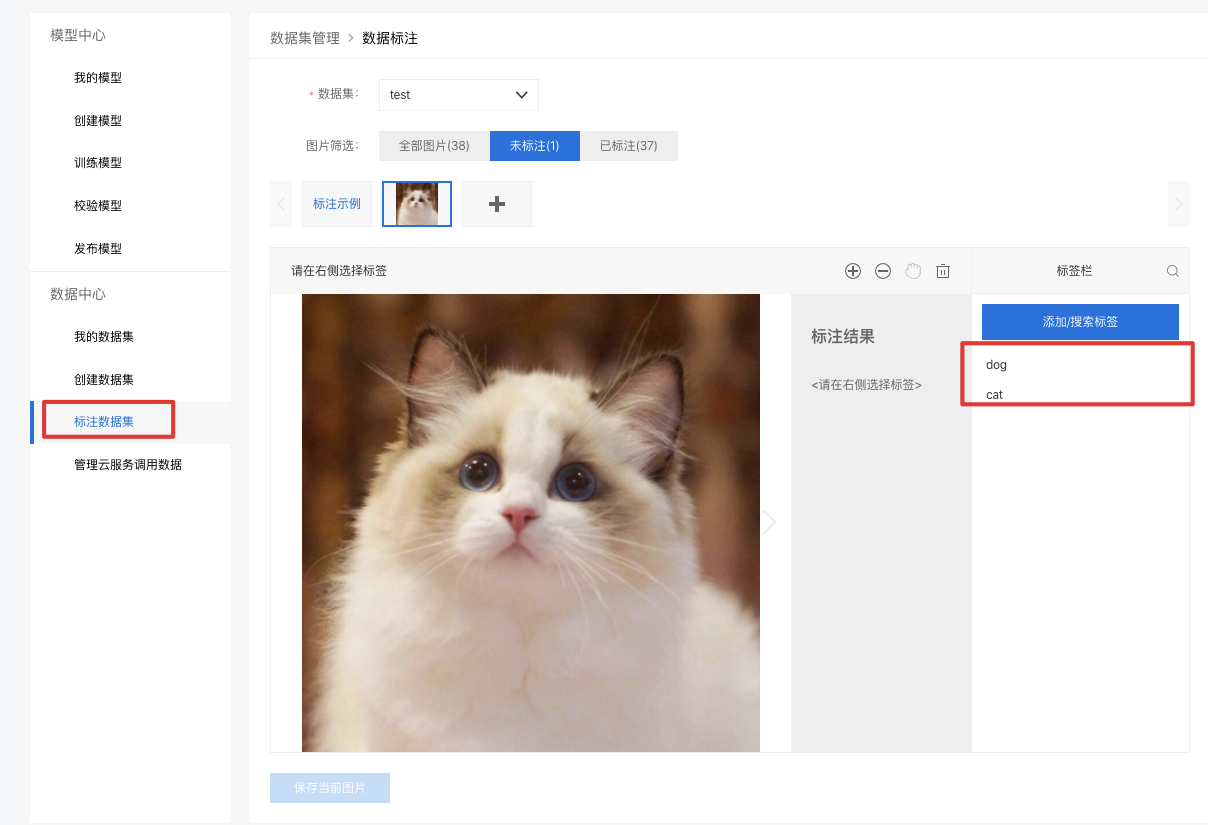Select the dog label
The width and height of the screenshot is (1208, 825).
(x=996, y=364)
